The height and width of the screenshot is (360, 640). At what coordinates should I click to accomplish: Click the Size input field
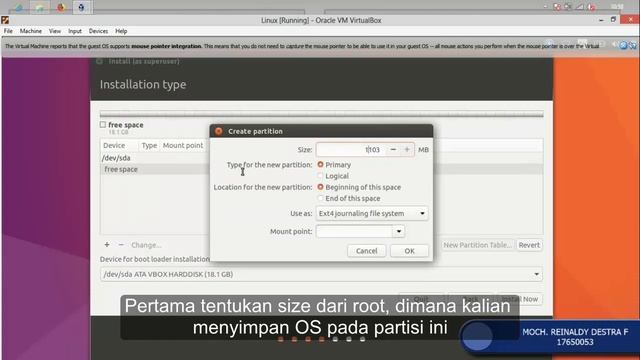(x=351, y=149)
